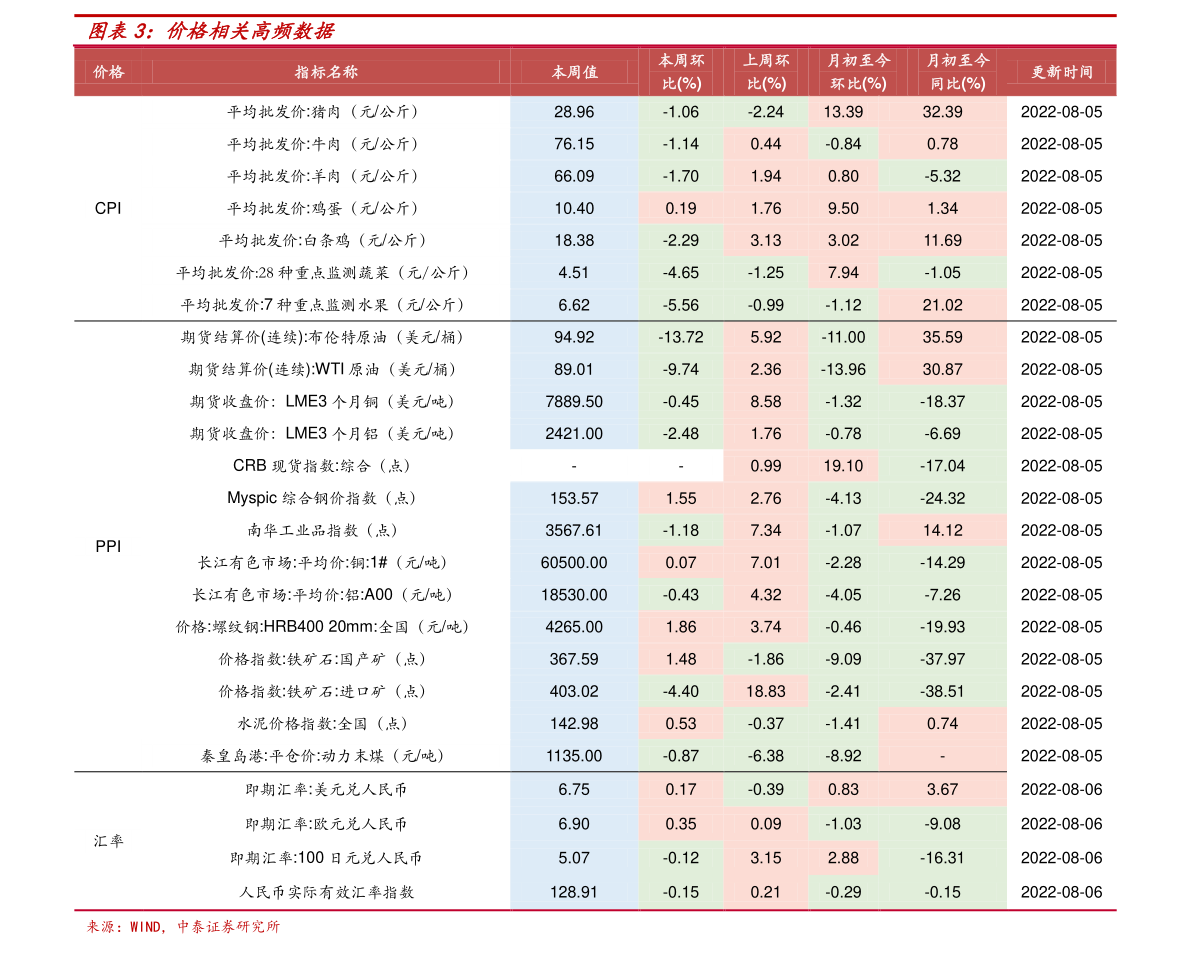Select row LME3个月铜
The image size is (1191, 954).
(595, 402)
